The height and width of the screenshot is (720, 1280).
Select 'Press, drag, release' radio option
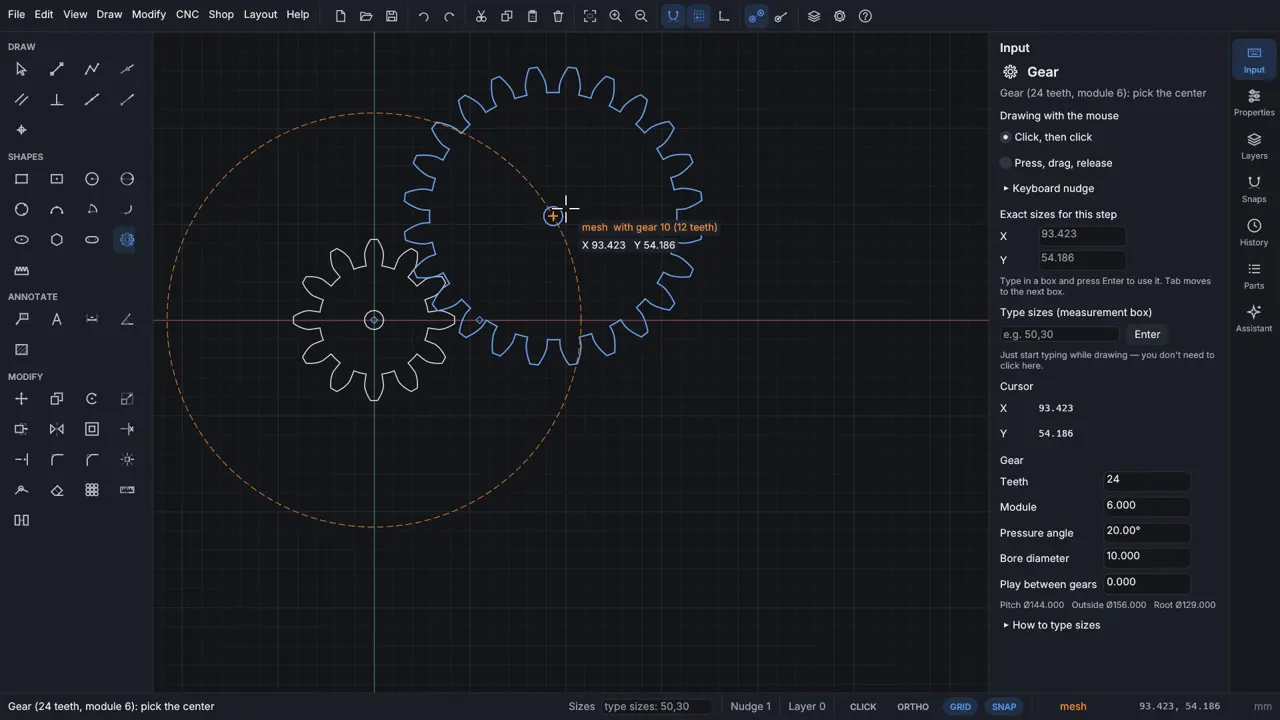pyautogui.click(x=1057, y=163)
